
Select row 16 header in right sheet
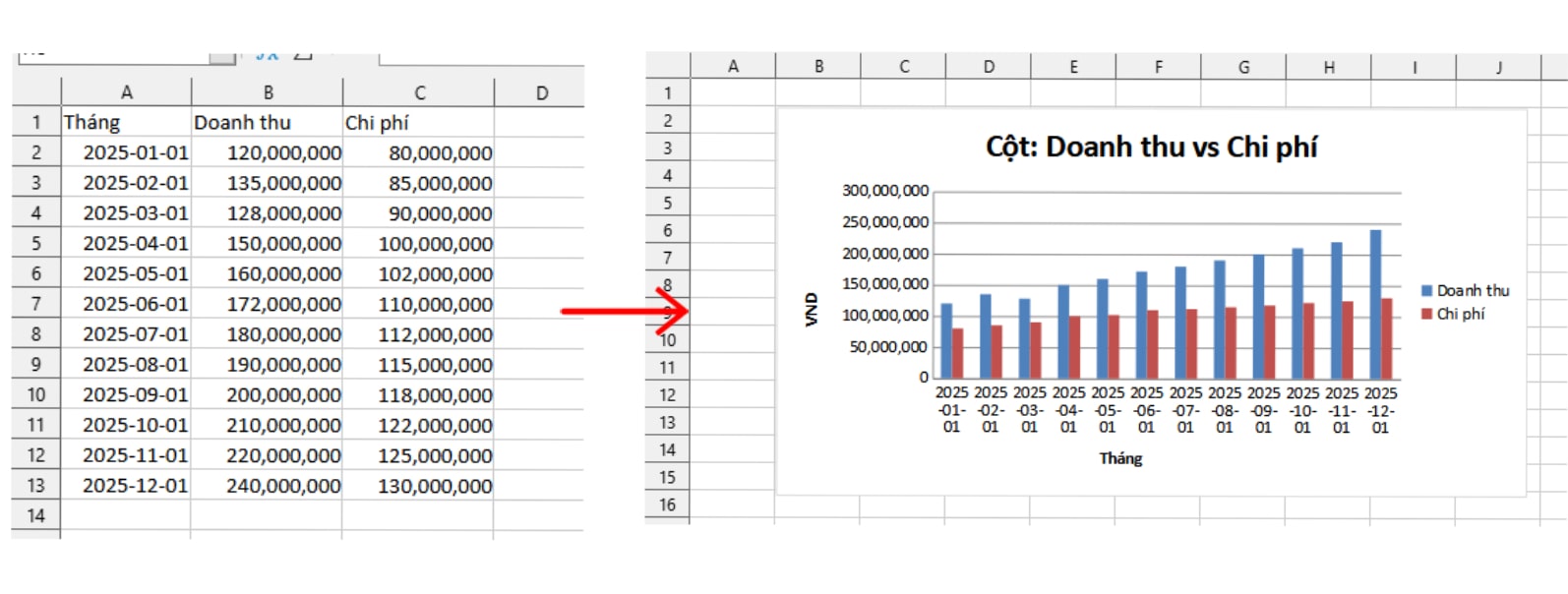(668, 505)
